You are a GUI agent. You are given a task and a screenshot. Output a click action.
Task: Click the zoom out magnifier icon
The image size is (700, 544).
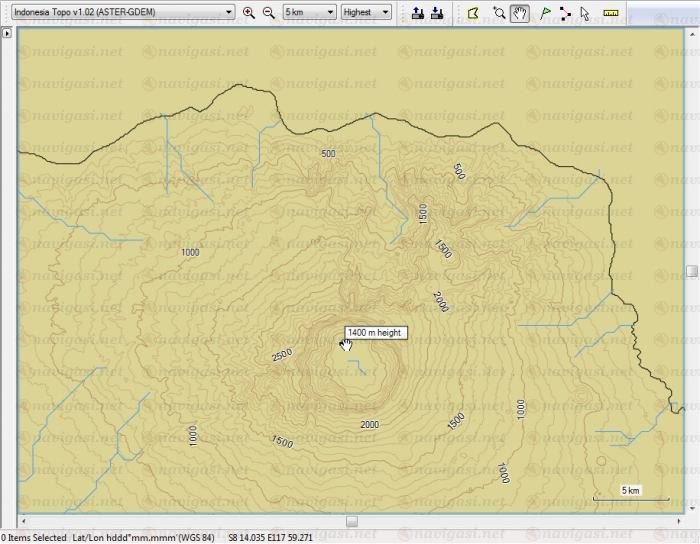click(268, 13)
